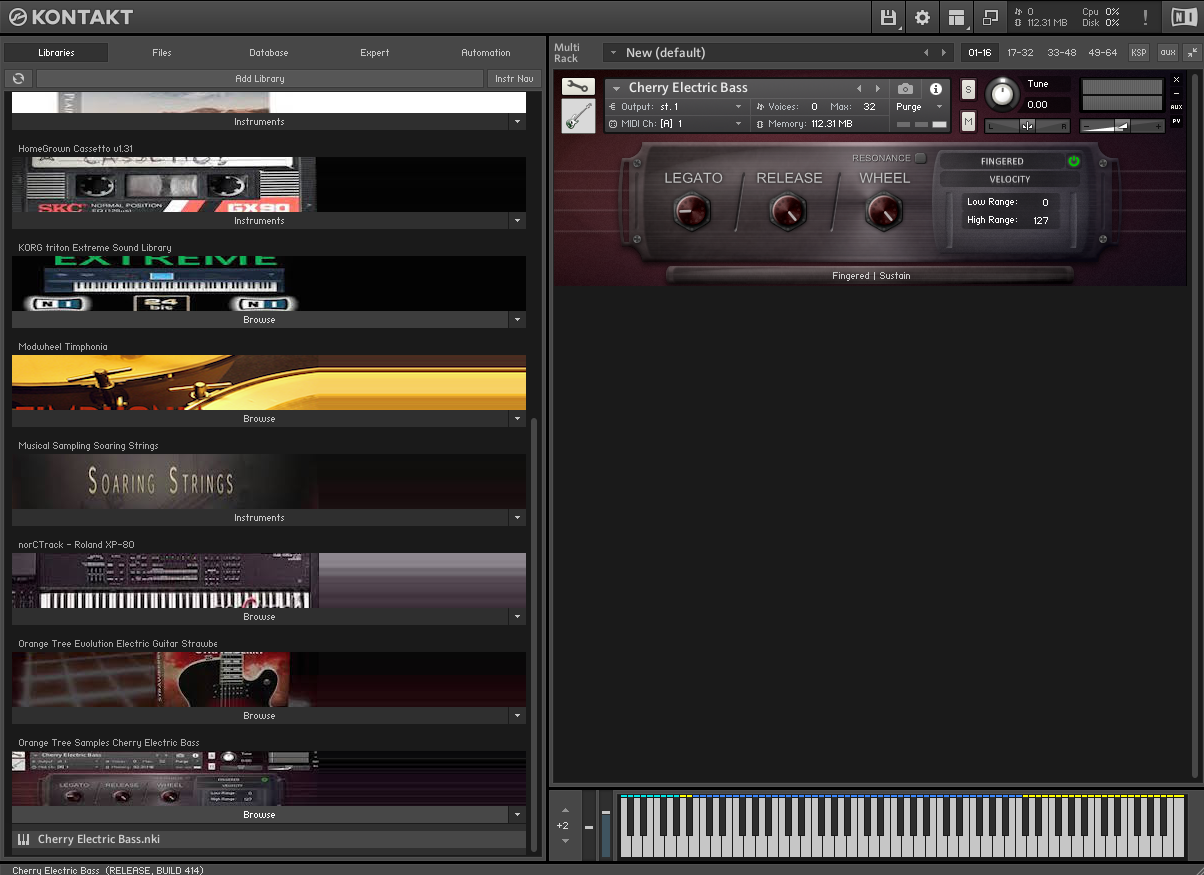The image size is (1204, 875).
Task: Click the Add Library button
Action: coord(260,78)
